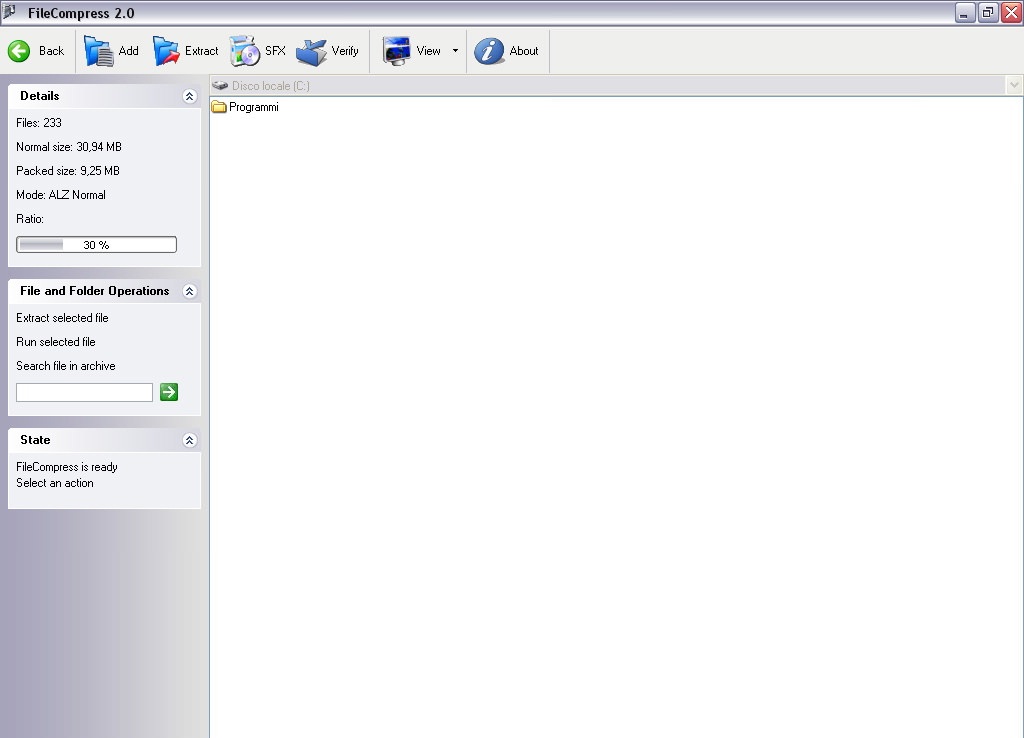Restore down the FileCompress window
This screenshot has width=1024, height=738.
[x=987, y=12]
